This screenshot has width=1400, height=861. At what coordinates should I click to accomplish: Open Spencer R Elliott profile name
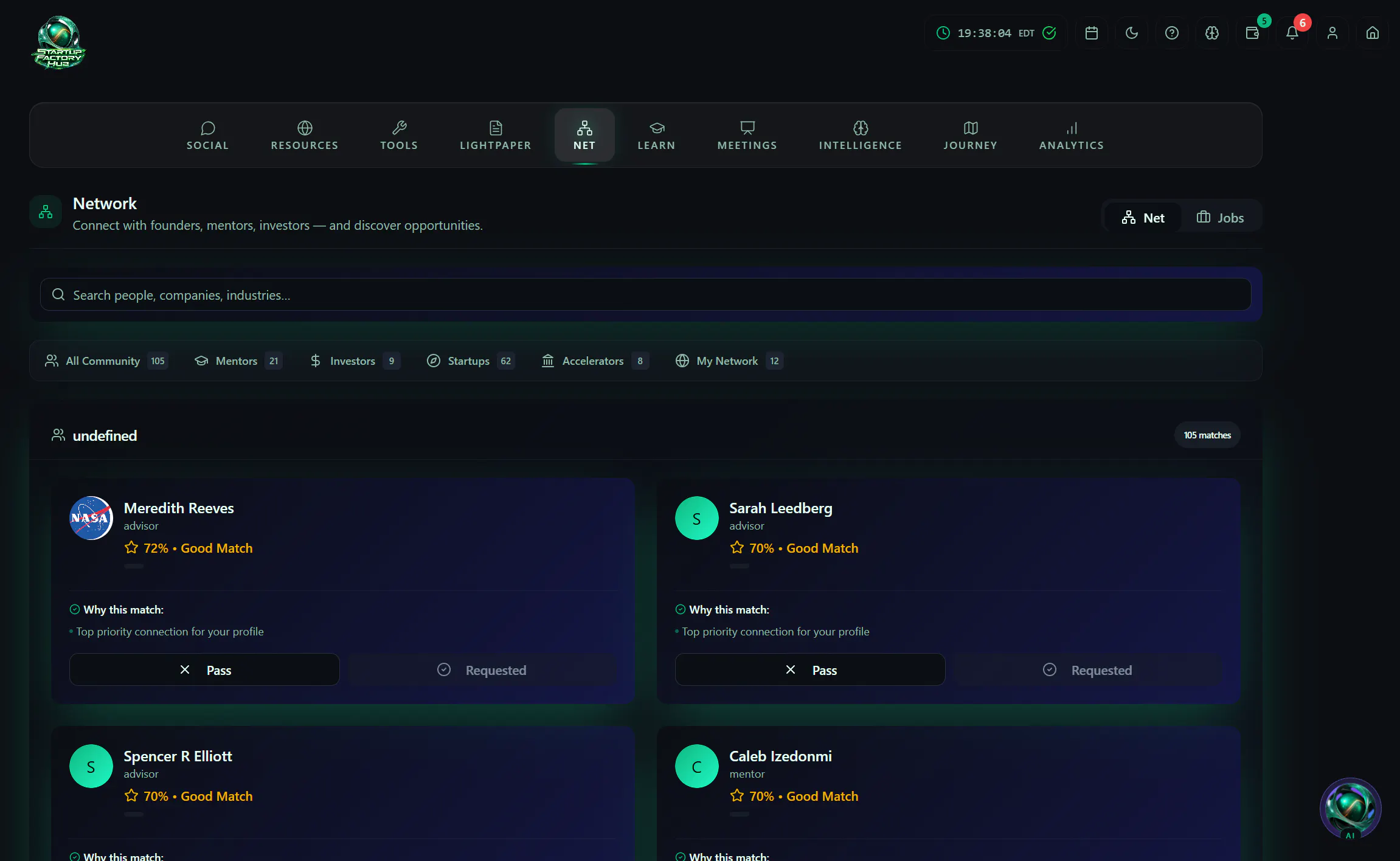point(178,756)
